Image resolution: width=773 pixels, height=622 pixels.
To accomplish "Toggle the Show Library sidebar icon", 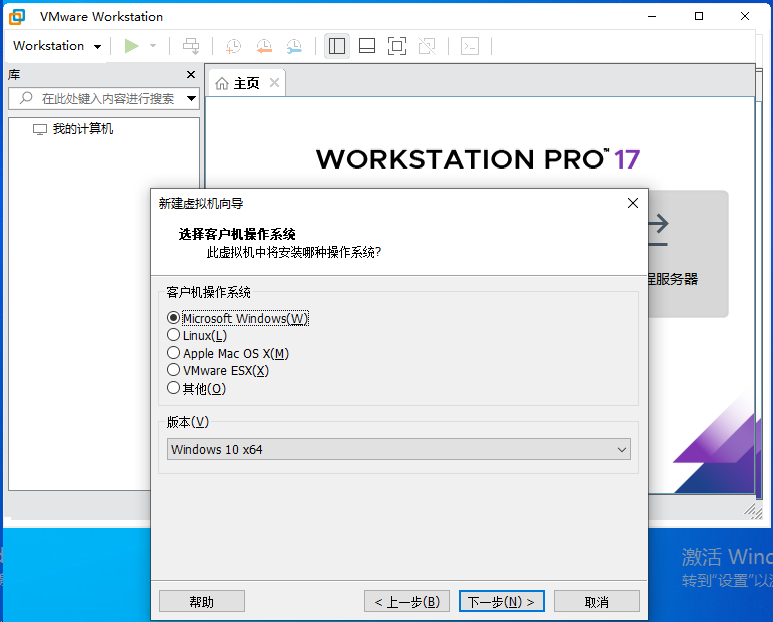I will tap(337, 46).
